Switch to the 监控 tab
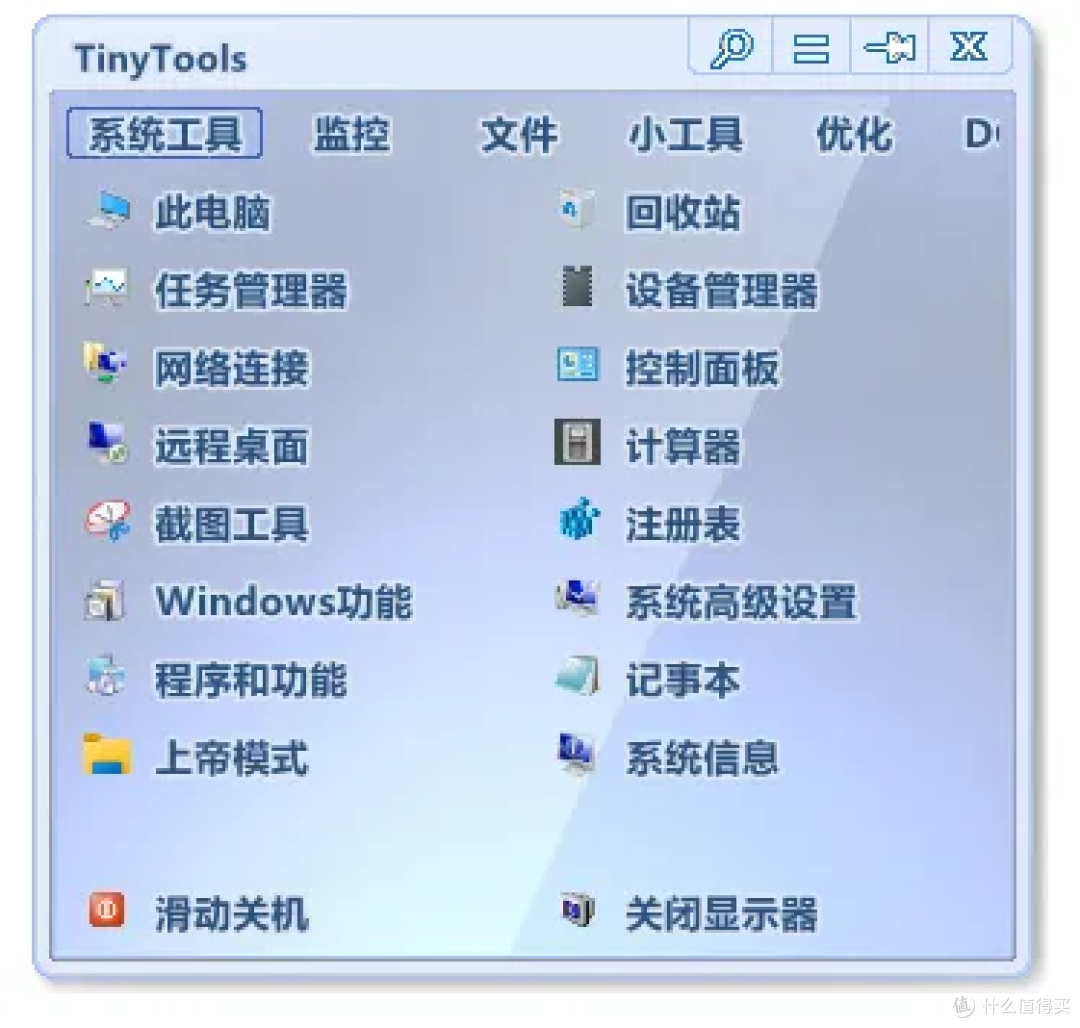Image resolution: width=1080 pixels, height=1028 pixels. 351,134
